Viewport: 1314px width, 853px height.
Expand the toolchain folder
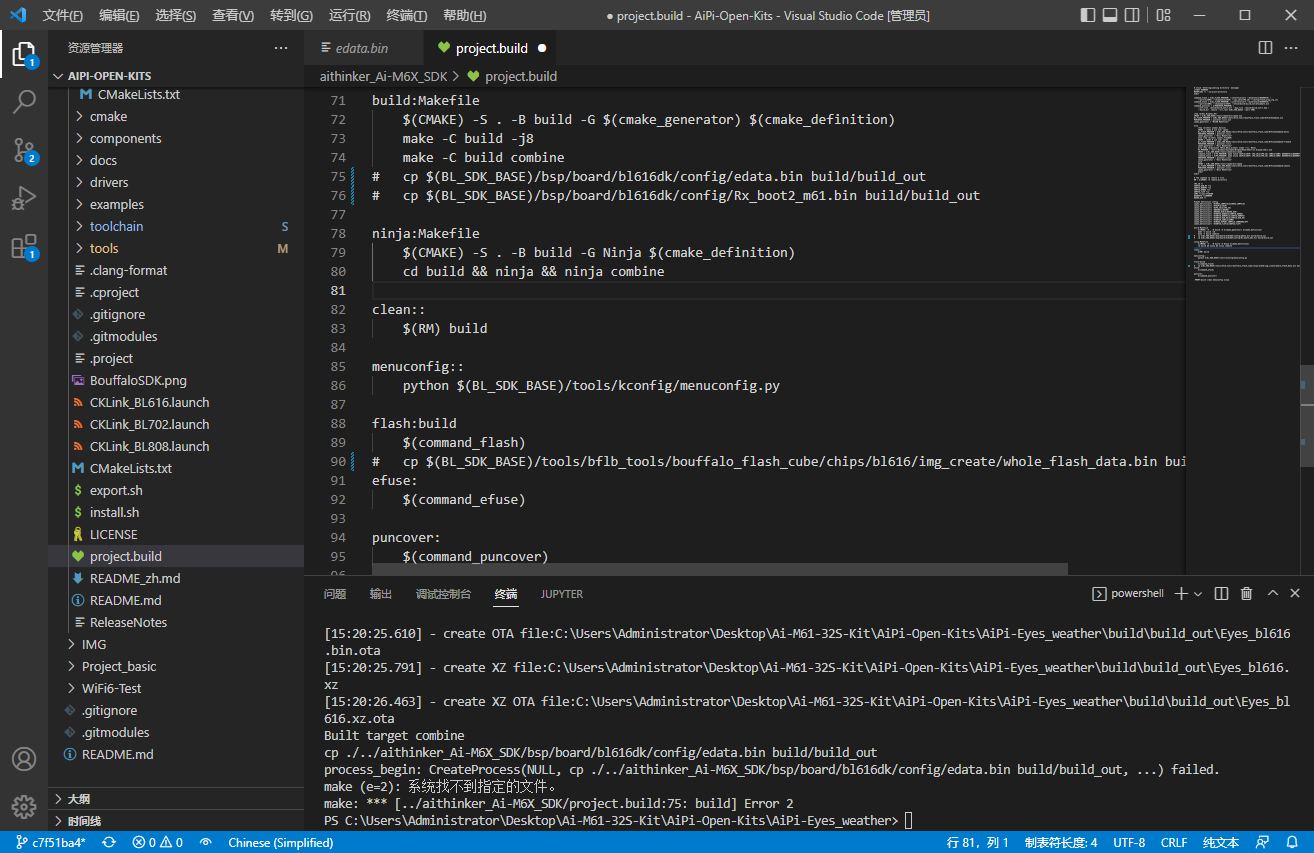[176, 226]
